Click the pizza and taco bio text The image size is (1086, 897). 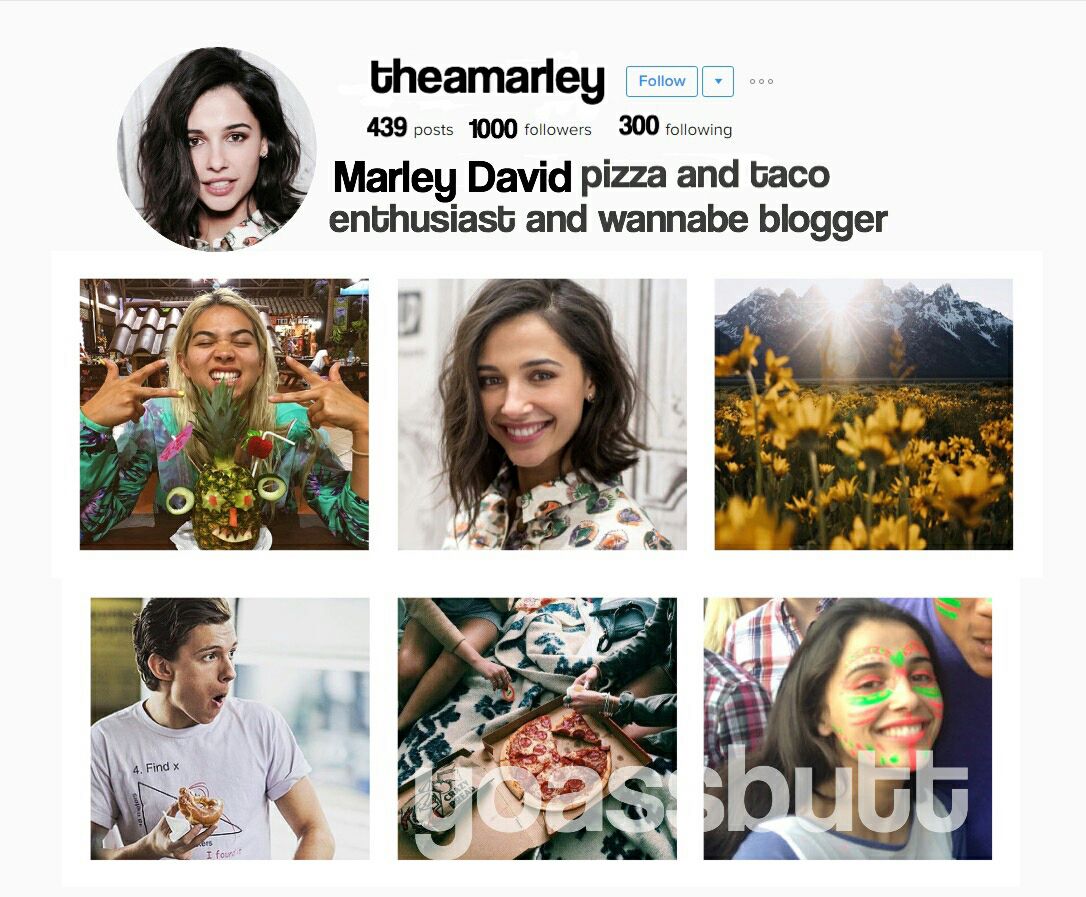click(705, 175)
